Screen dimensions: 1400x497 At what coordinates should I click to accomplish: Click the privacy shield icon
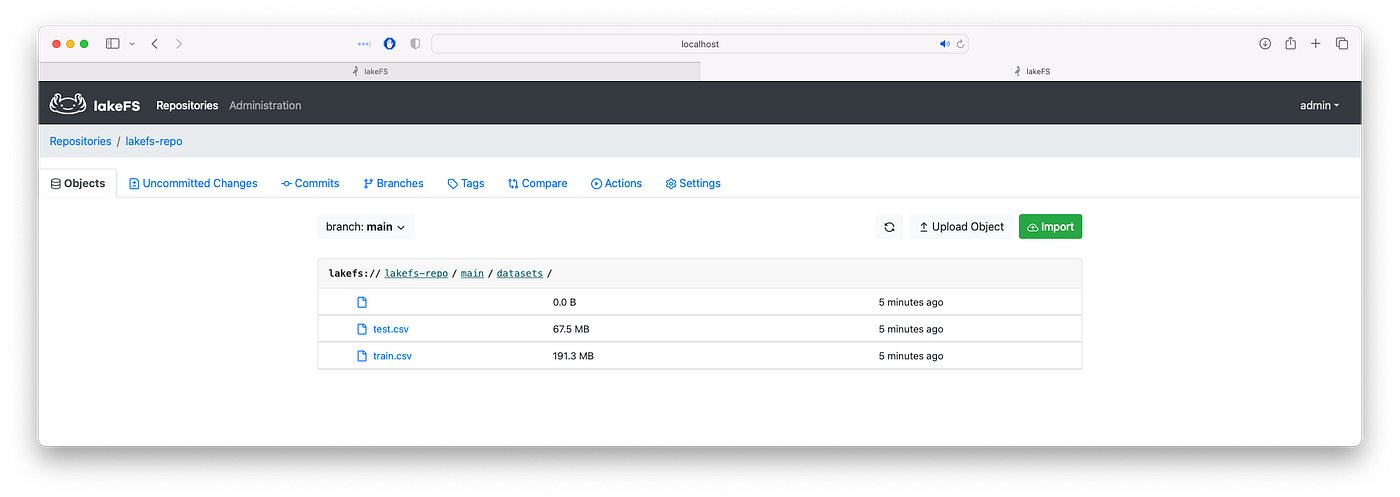coord(415,44)
